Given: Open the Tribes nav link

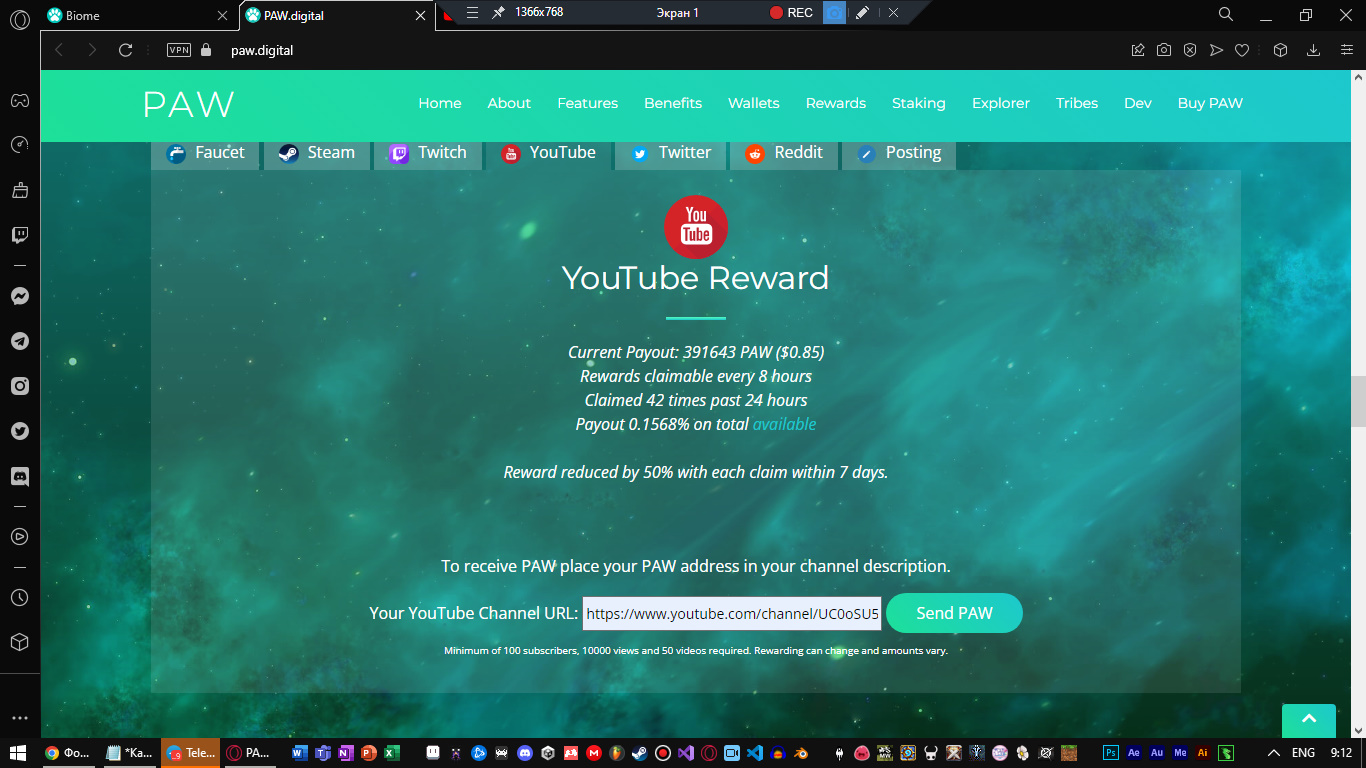Looking at the screenshot, I should click(x=1077, y=103).
